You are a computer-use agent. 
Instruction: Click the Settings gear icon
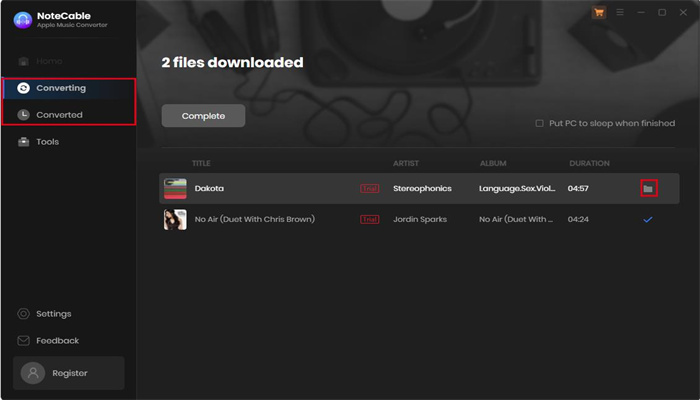(23, 314)
